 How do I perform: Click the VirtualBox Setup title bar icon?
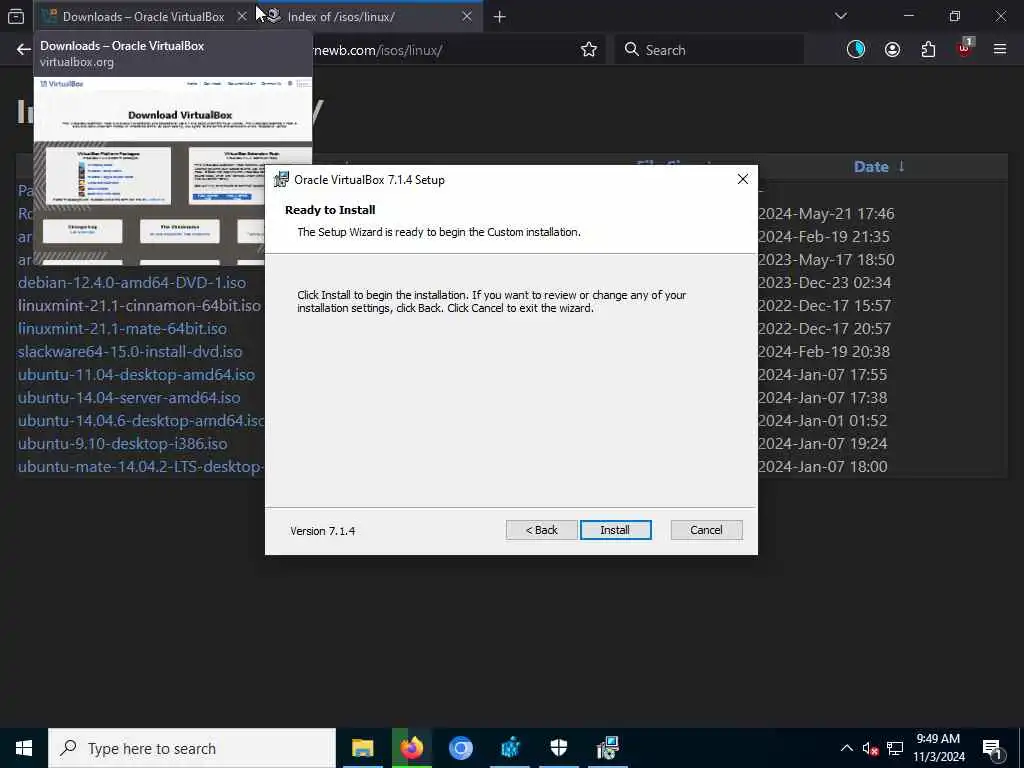(281, 179)
